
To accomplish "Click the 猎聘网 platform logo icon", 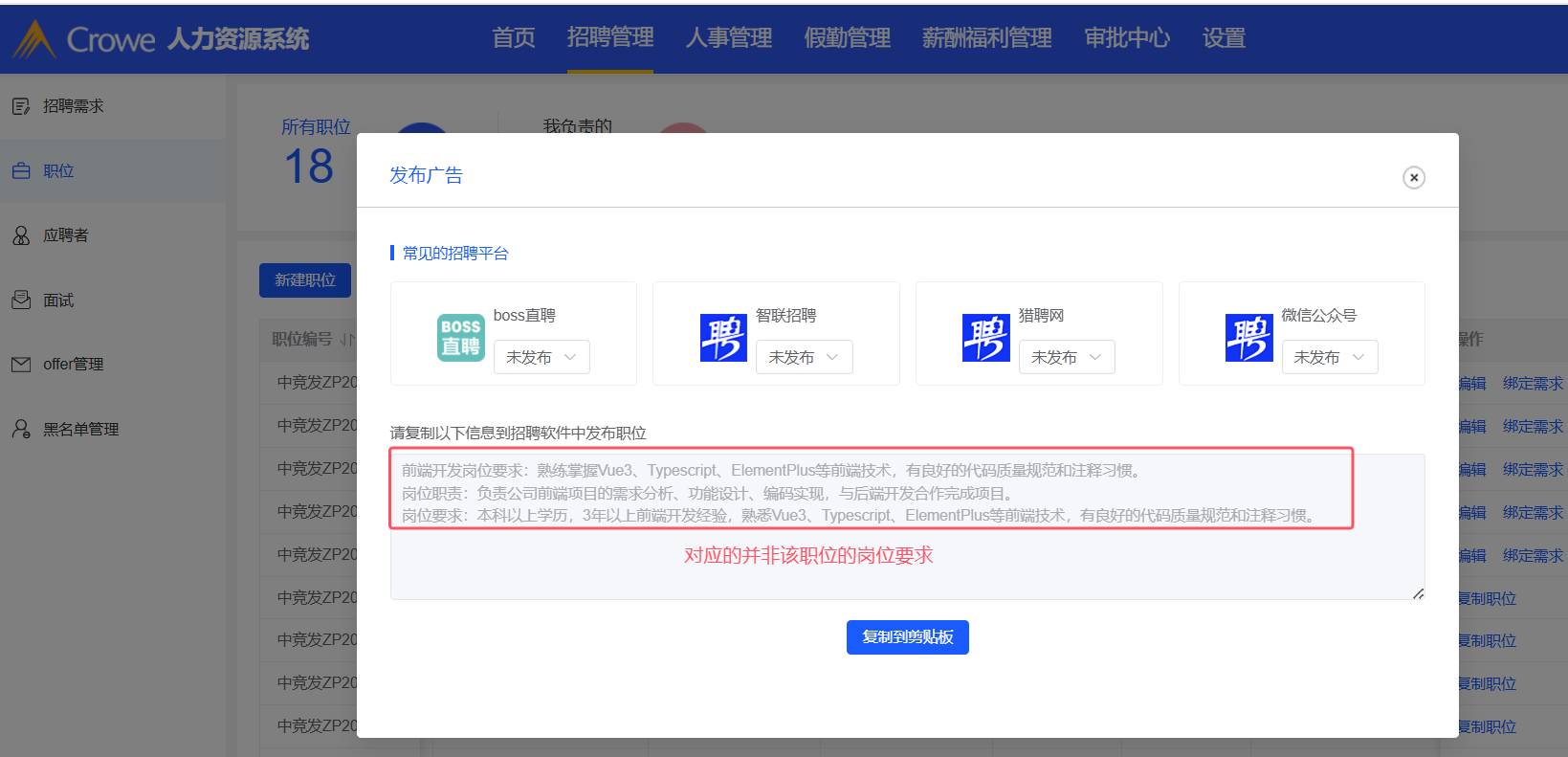I will pyautogui.click(x=985, y=338).
